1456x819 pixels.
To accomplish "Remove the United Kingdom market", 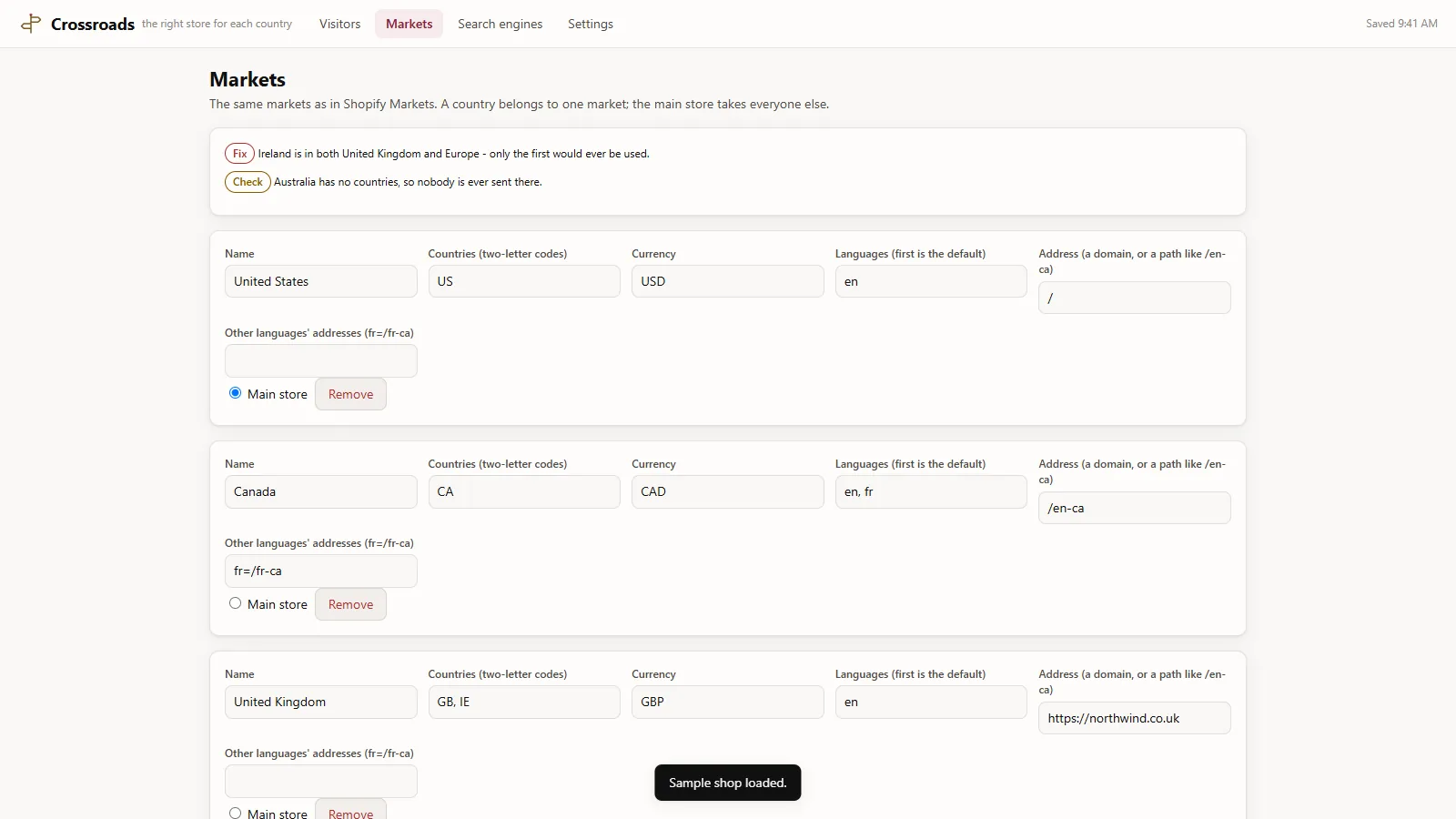I will click(350, 809).
